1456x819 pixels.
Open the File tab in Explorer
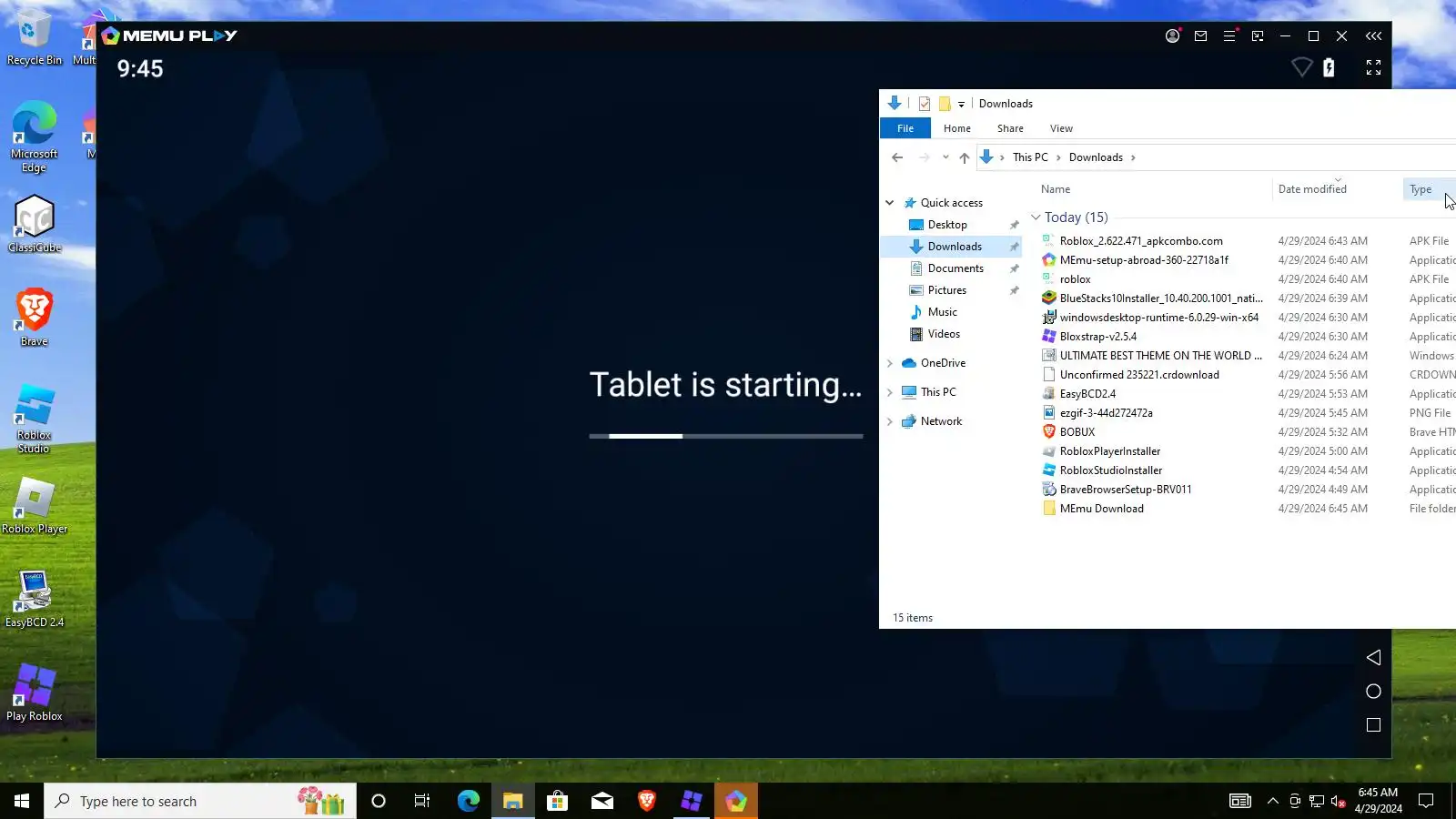click(x=905, y=128)
